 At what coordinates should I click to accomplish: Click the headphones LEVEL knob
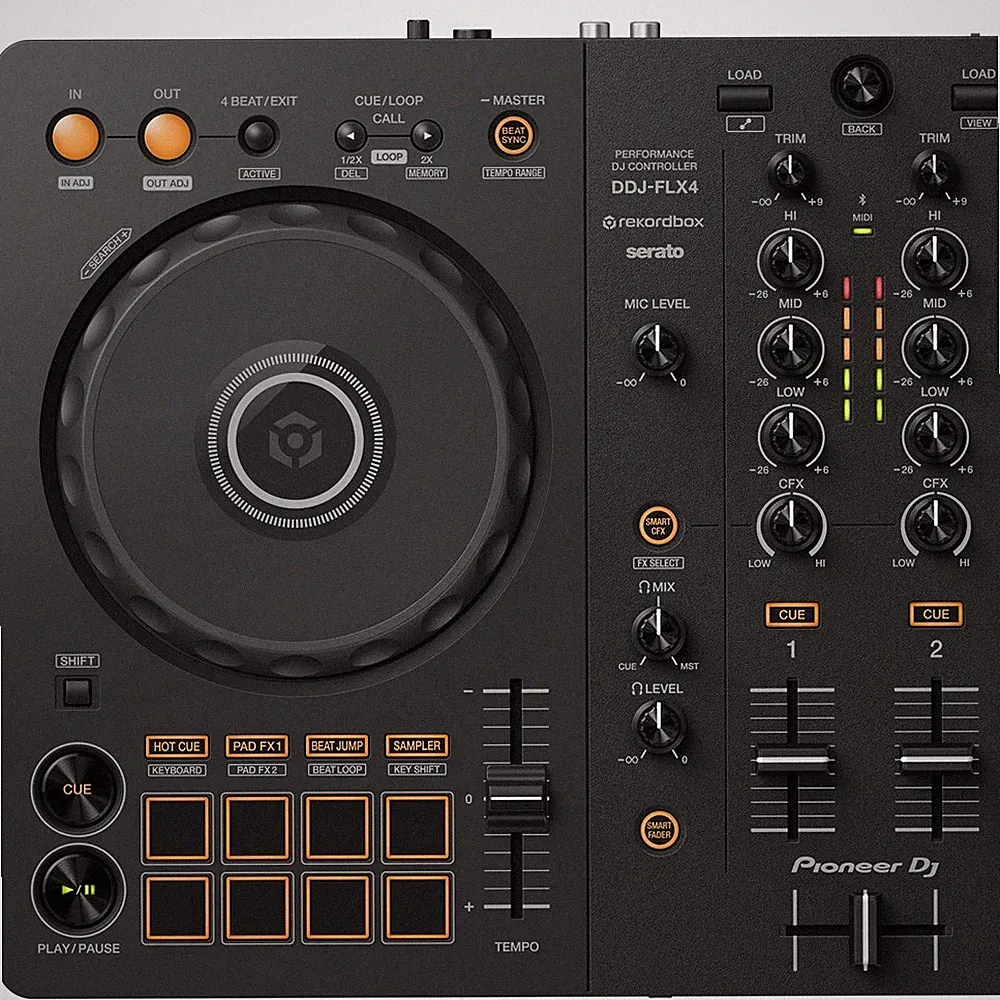658,725
